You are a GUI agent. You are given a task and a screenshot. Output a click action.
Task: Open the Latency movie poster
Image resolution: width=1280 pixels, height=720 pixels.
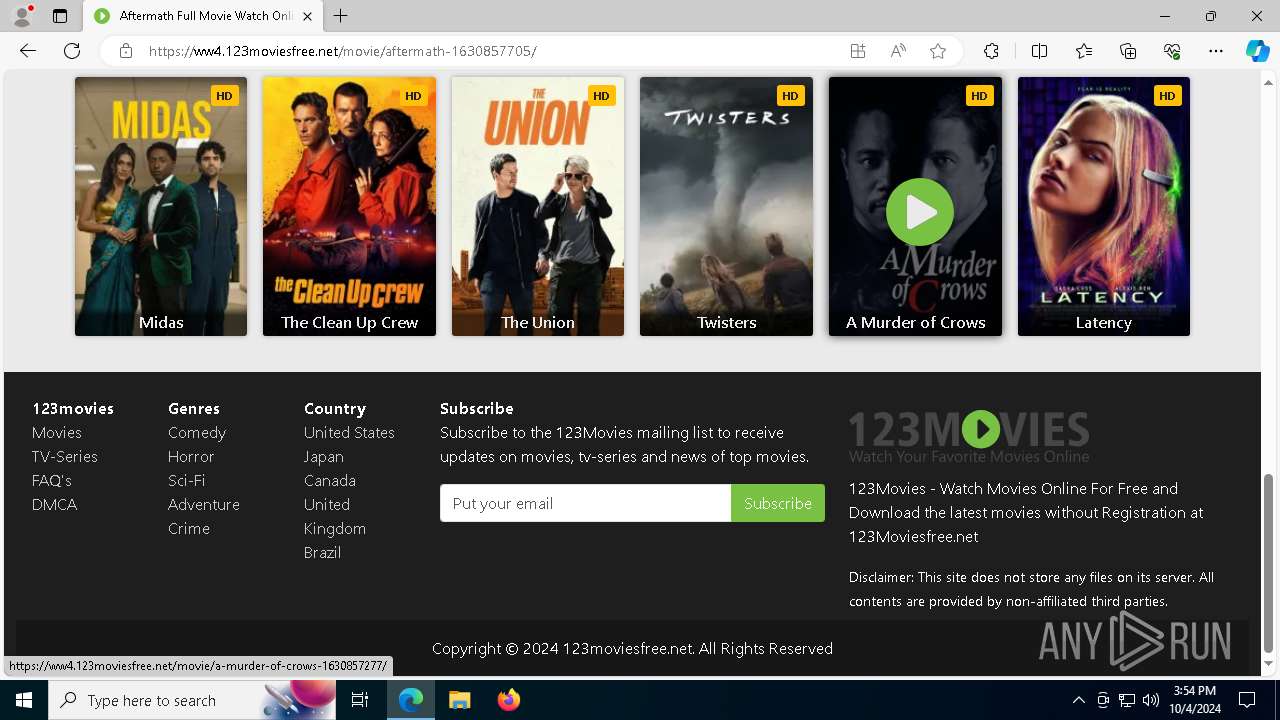click(1104, 206)
